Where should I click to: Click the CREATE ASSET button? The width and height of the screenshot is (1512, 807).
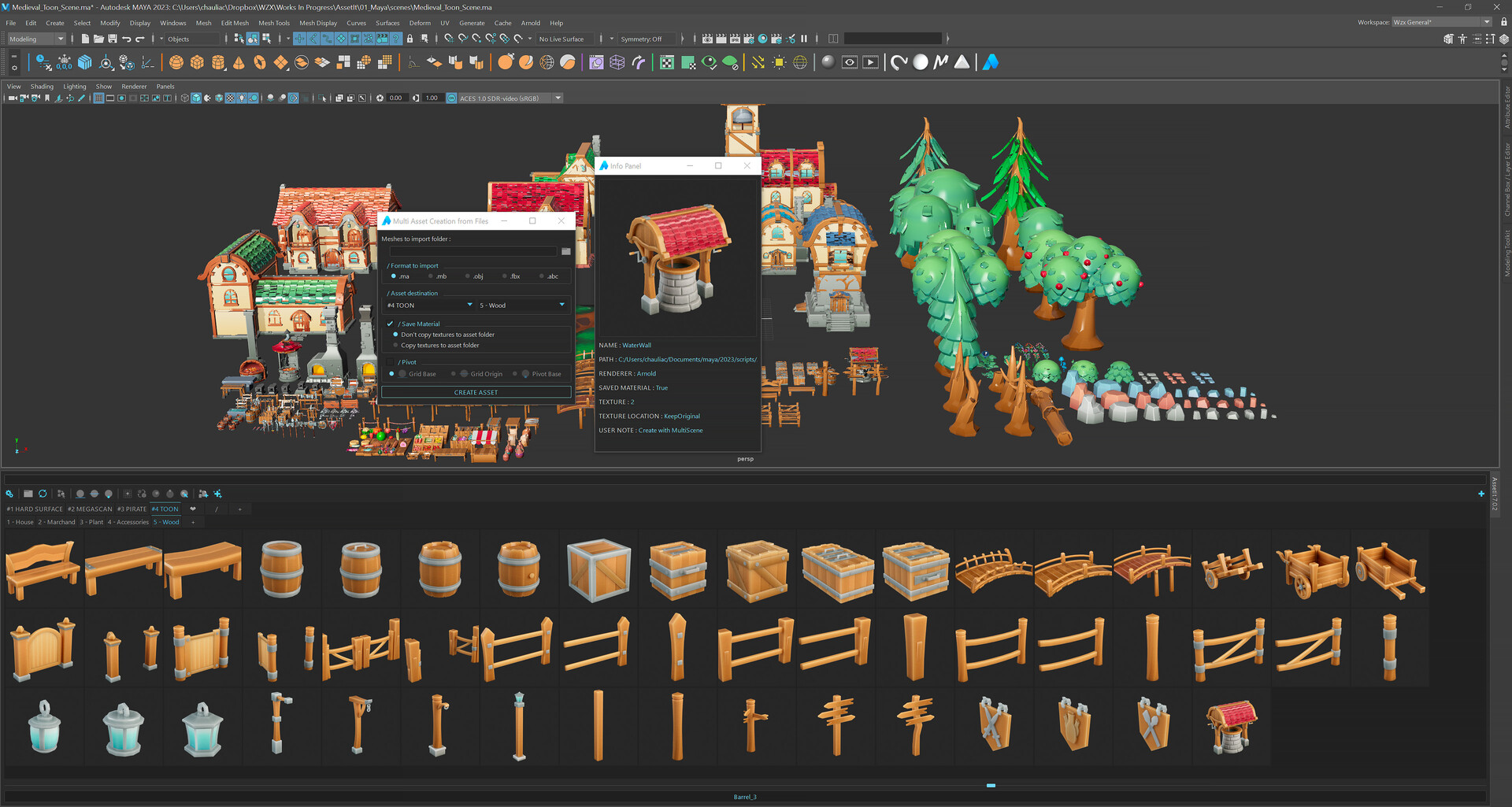476,392
